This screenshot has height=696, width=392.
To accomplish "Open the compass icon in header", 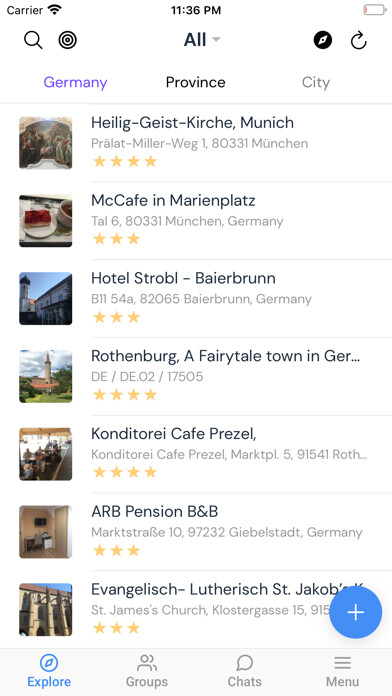I will pyautogui.click(x=323, y=40).
